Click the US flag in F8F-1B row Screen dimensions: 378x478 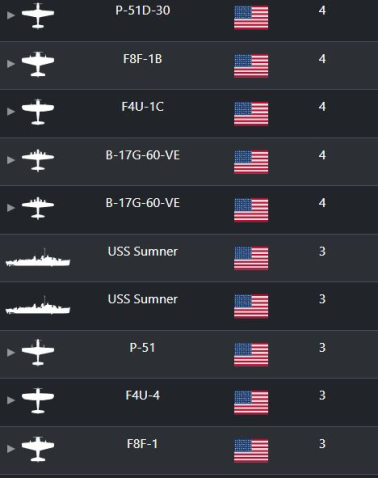(251, 66)
